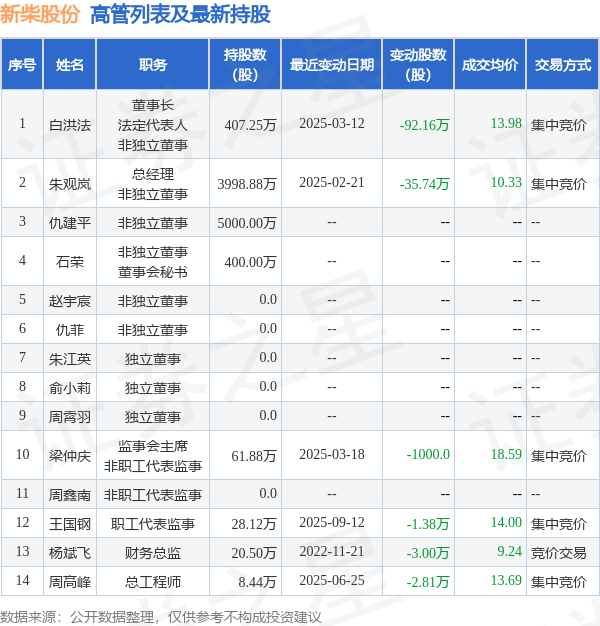Click the 交易方式 column header
The height and width of the screenshot is (626, 600).
point(563,64)
